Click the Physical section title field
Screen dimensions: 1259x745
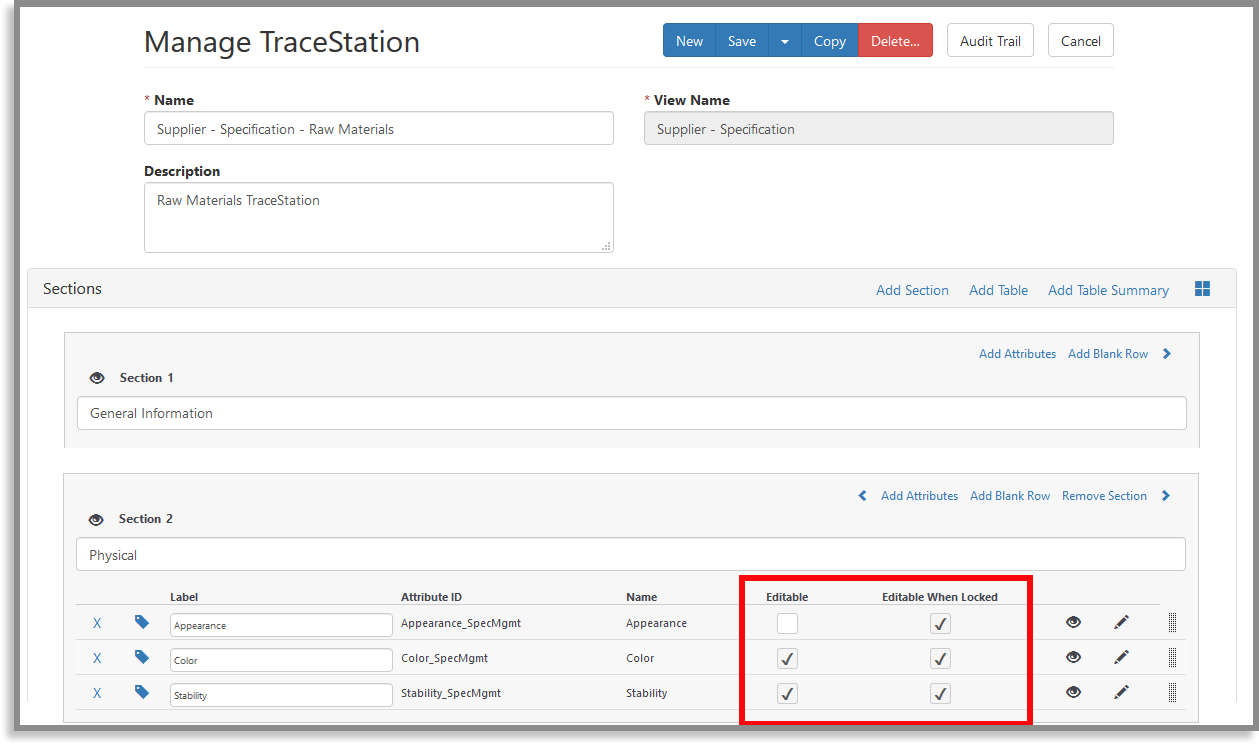click(631, 555)
